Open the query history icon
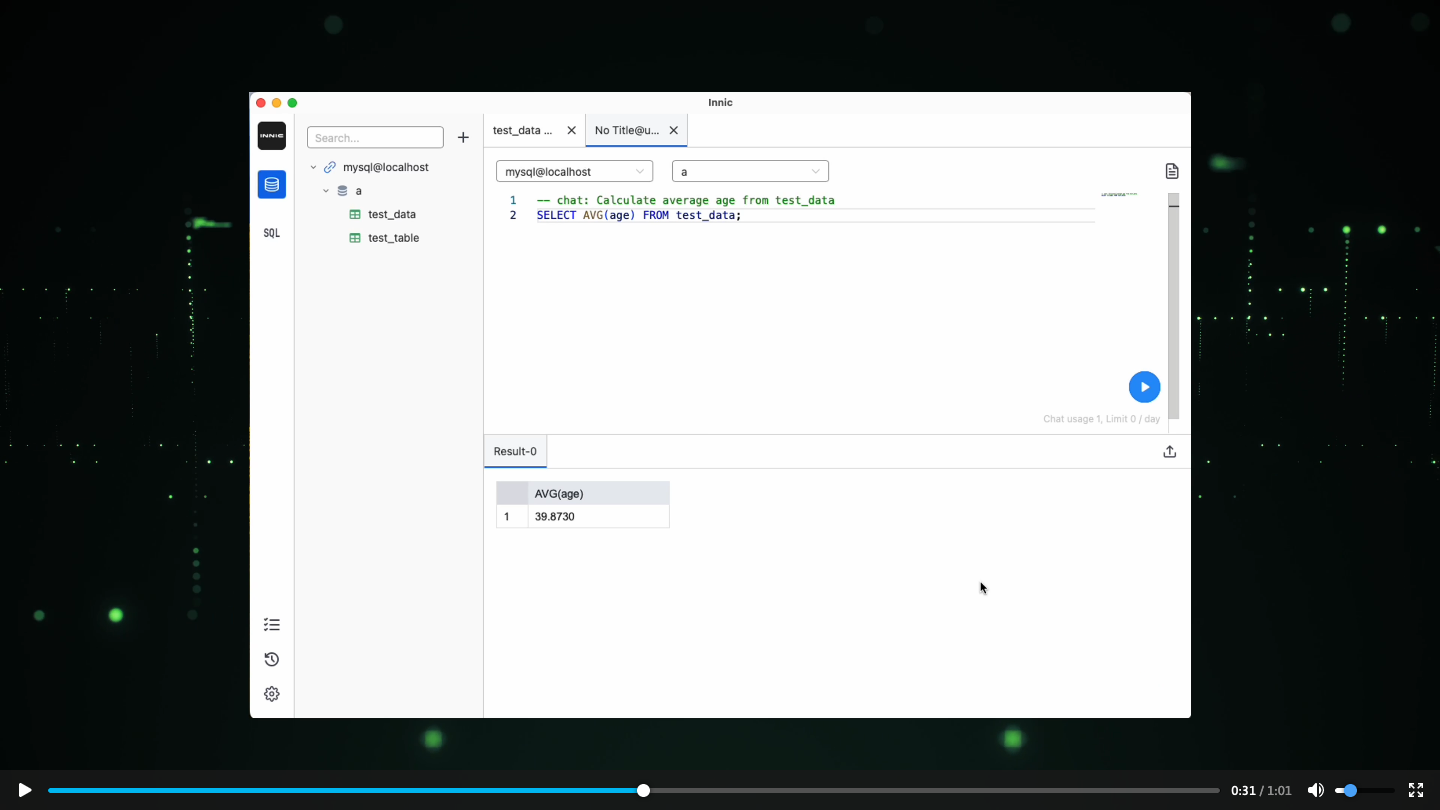Screen dimensions: 1440x810 [271, 660]
